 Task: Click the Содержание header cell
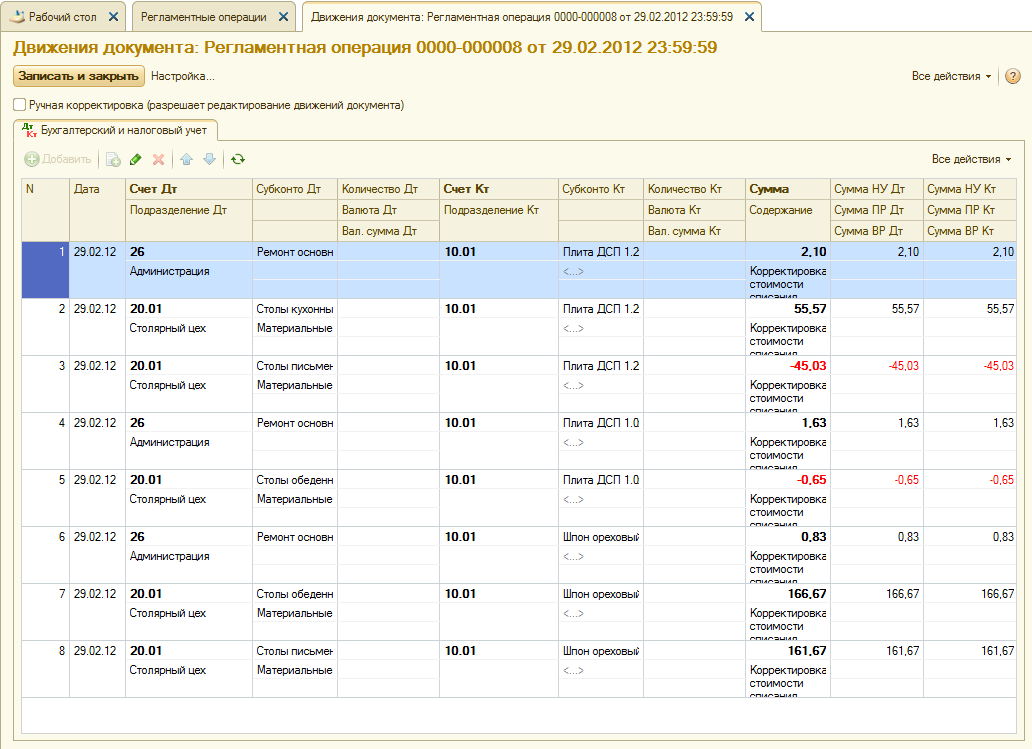[787, 210]
